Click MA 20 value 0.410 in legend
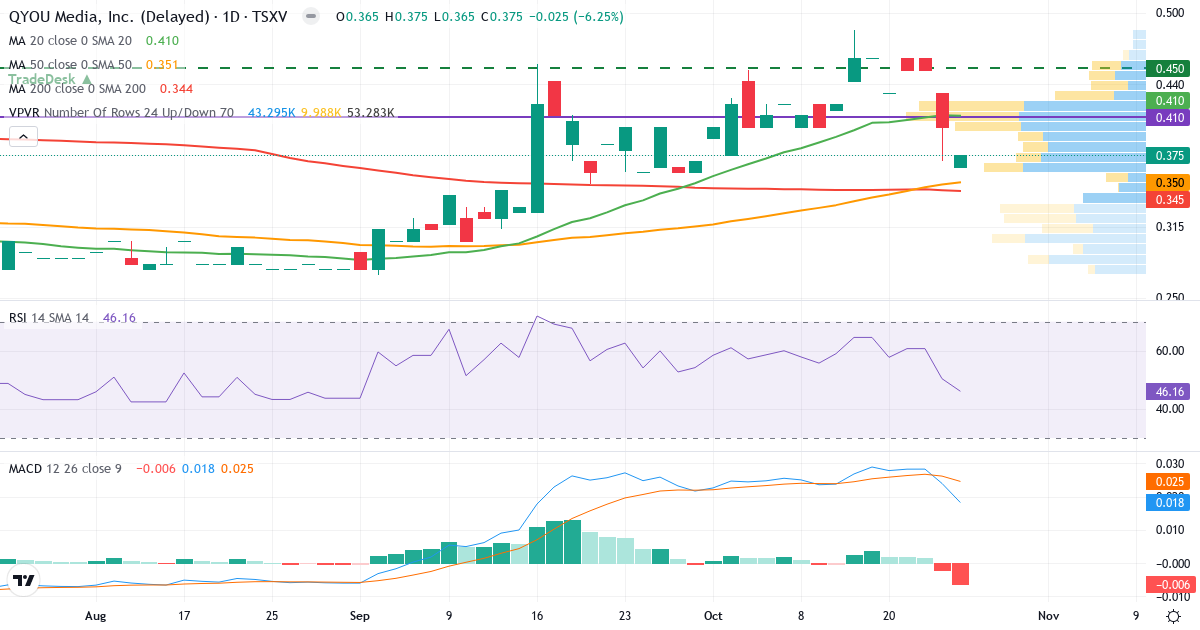This screenshot has width=1200, height=630. (162, 41)
